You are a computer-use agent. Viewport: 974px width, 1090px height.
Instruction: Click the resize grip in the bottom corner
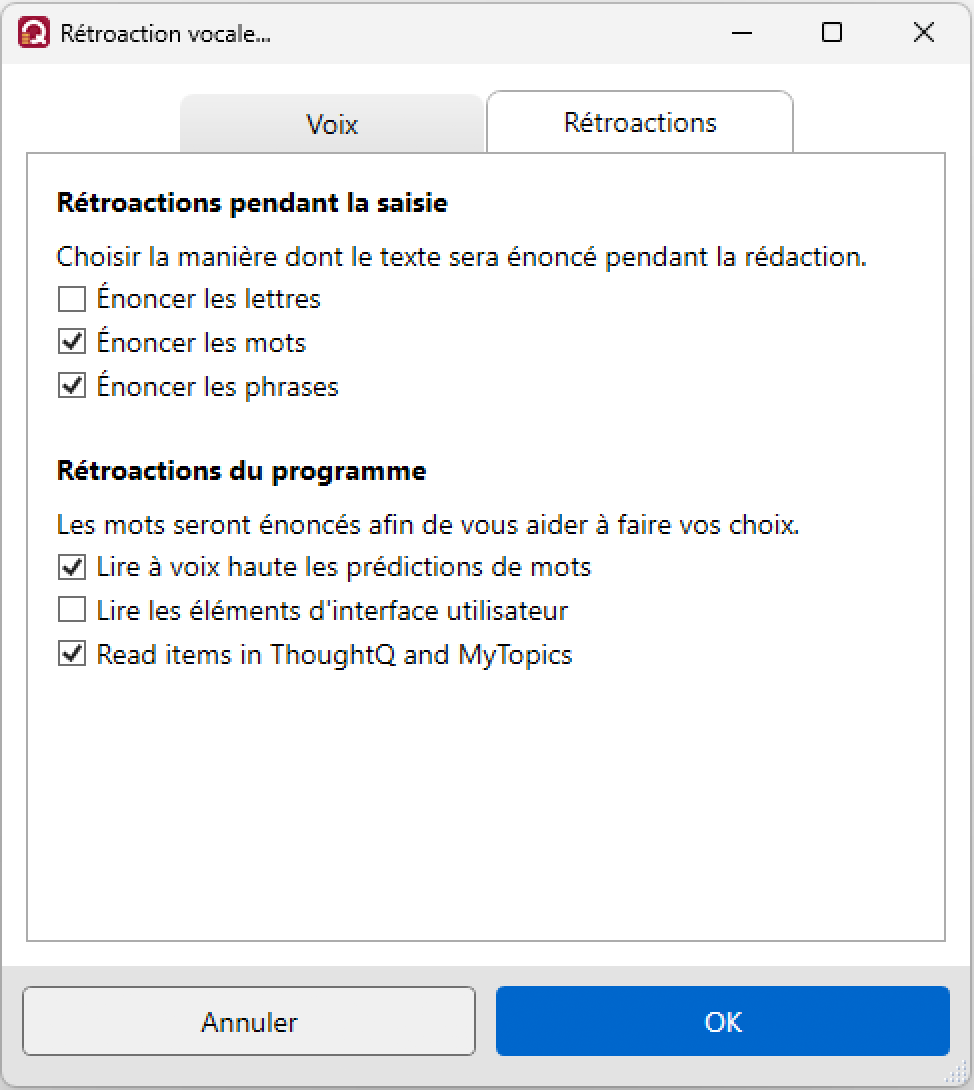click(x=958, y=1073)
